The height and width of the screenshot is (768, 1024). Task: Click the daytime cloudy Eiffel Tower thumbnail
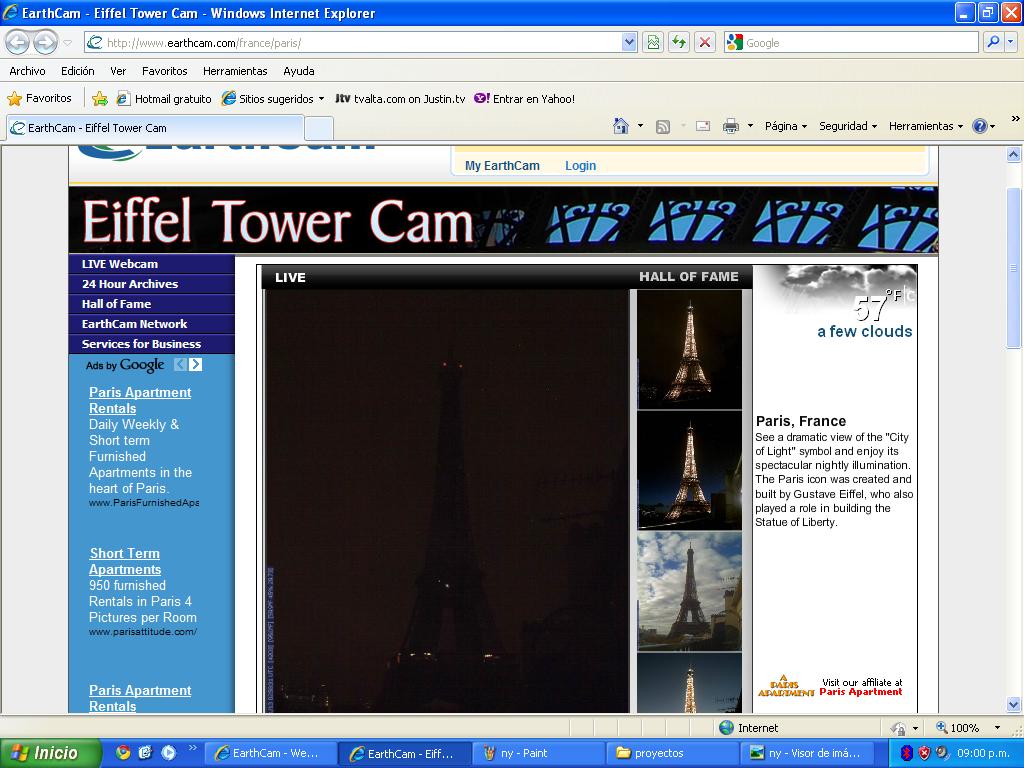point(690,591)
